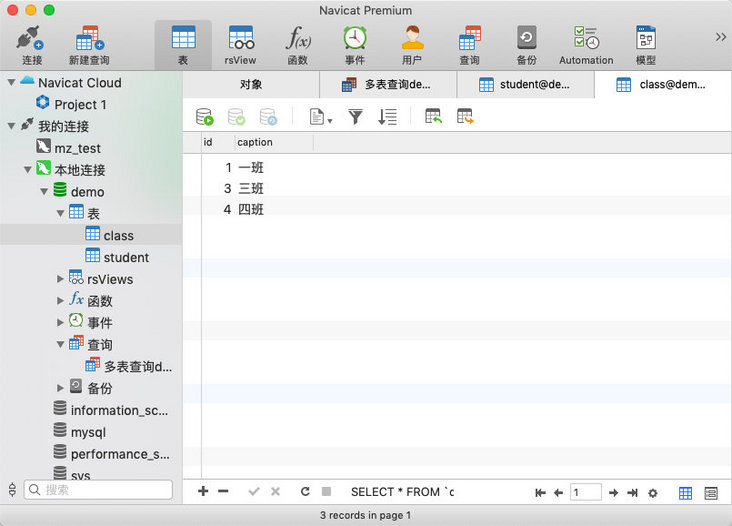Go to the next page arrow
Viewport: 732px width, 526px height.
615,492
